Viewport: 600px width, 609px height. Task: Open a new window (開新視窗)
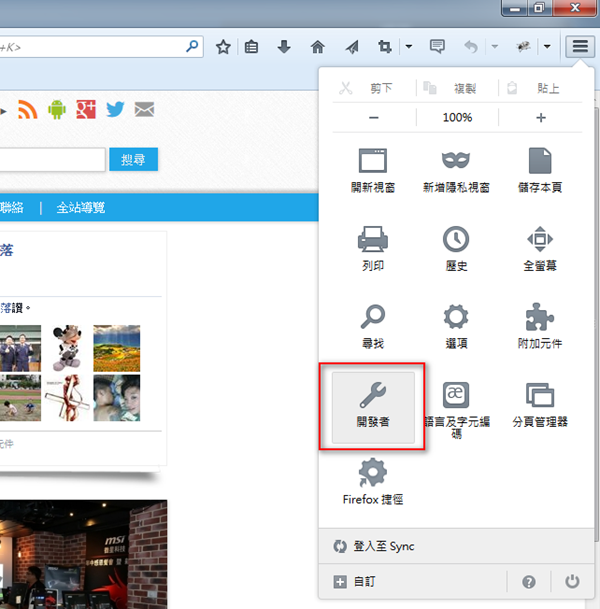click(373, 170)
